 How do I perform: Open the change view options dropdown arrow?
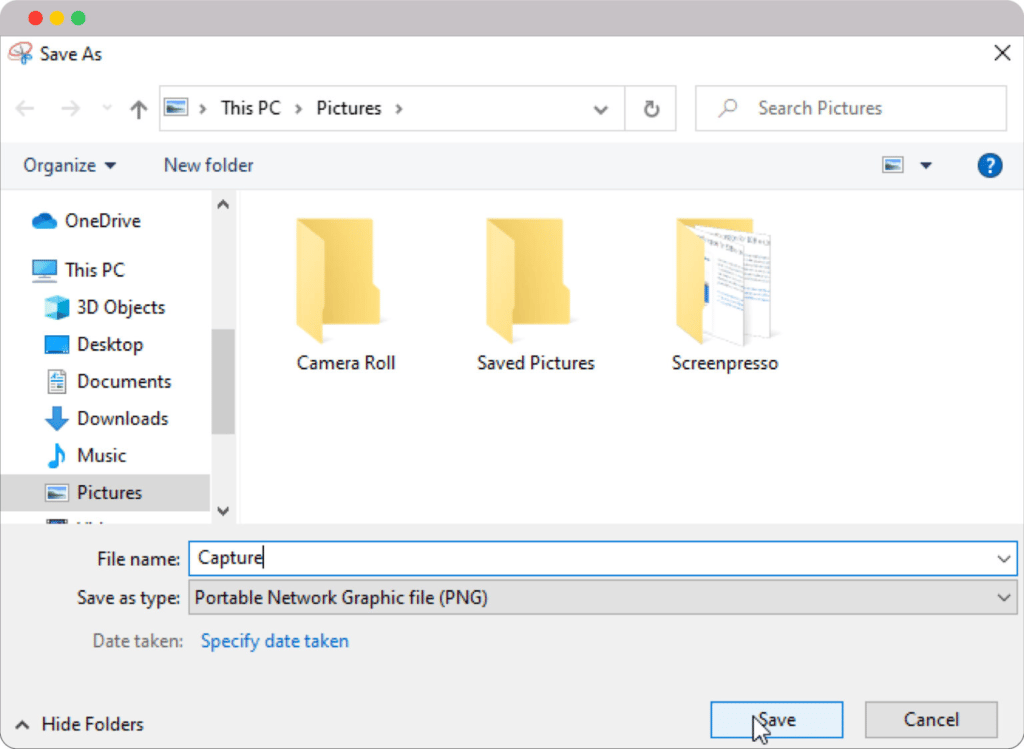pyautogui.click(x=926, y=166)
